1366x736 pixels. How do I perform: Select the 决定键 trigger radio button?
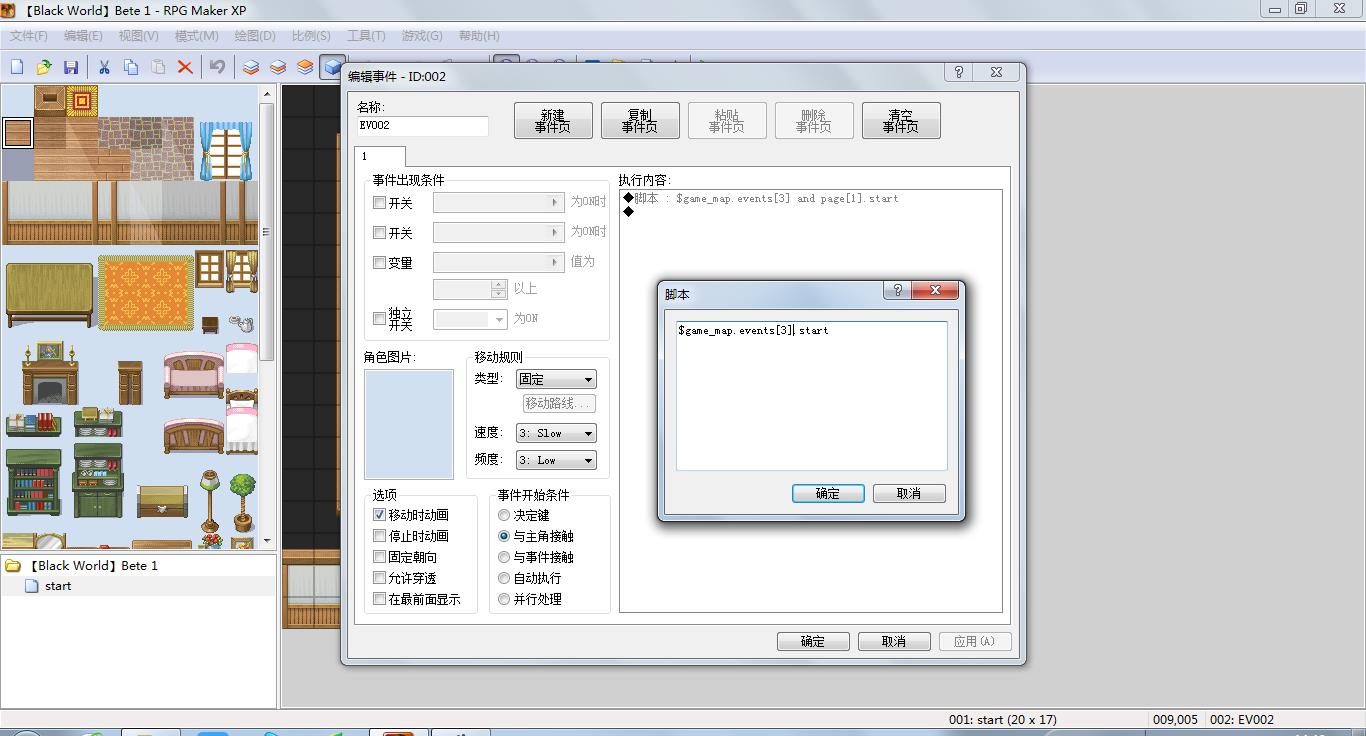tap(504, 515)
